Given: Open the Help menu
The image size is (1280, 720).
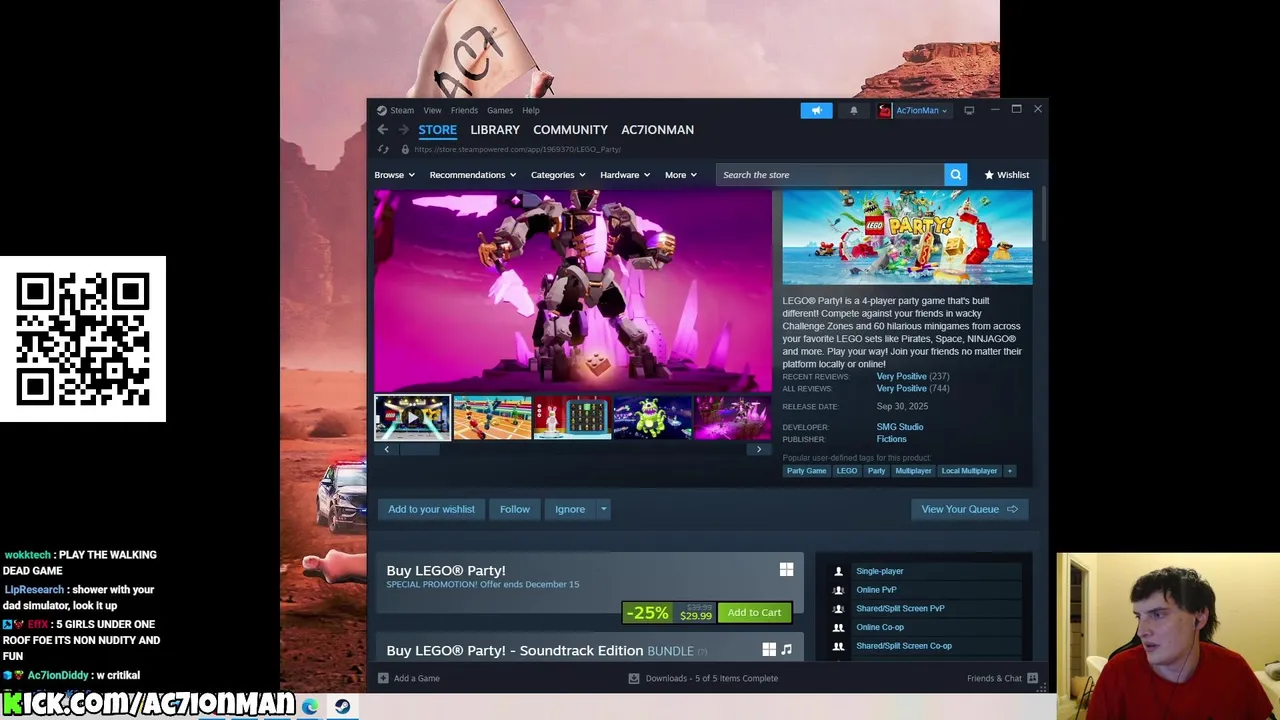Looking at the screenshot, I should pos(531,110).
